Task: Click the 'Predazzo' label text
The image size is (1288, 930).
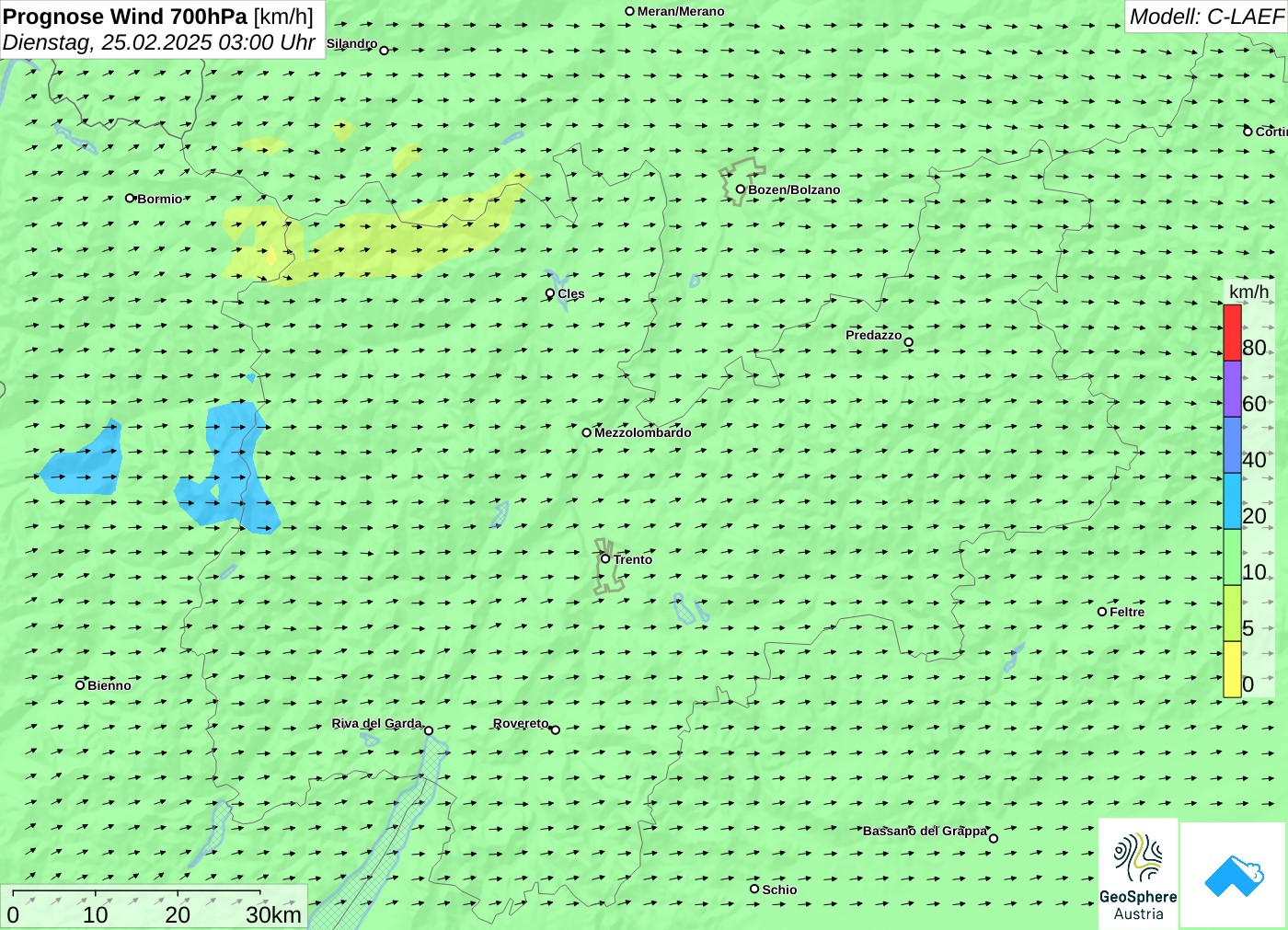Action: pyautogui.click(x=874, y=335)
